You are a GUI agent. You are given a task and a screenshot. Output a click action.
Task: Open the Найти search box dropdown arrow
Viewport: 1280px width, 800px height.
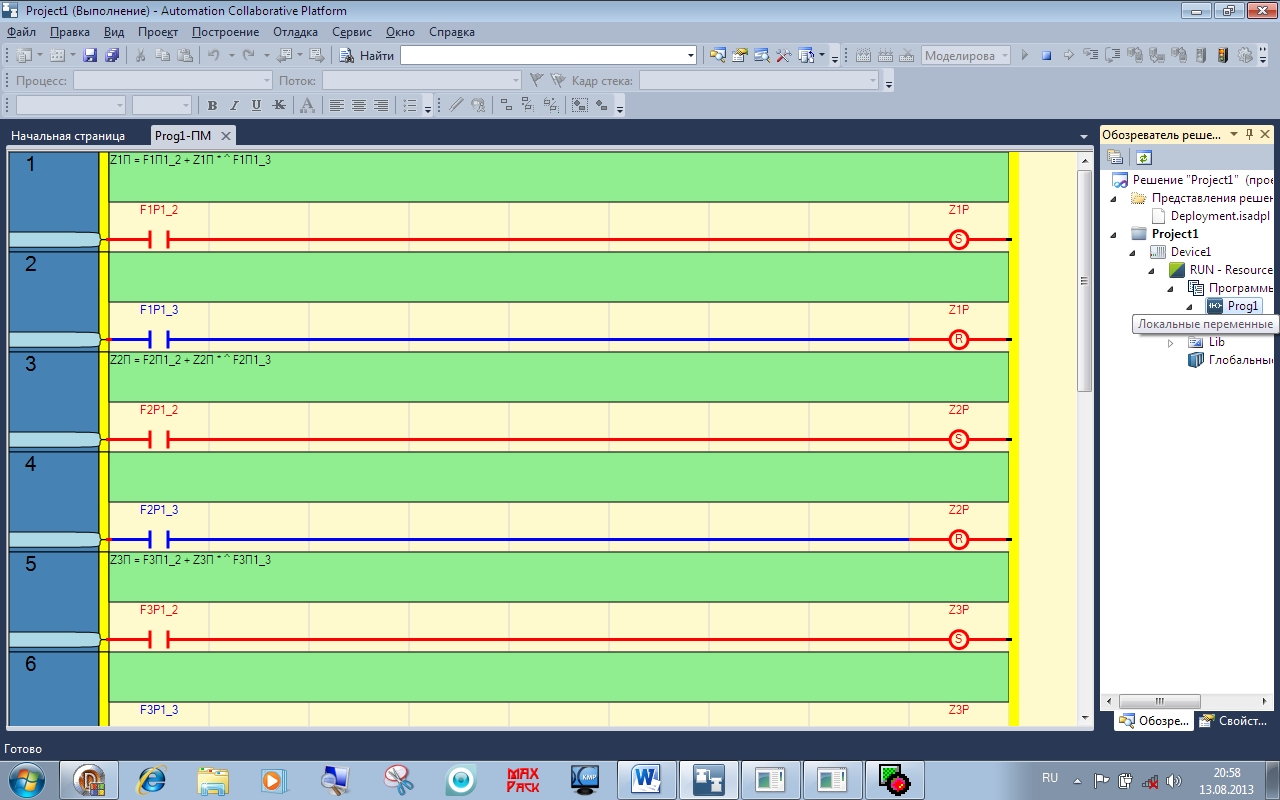point(690,56)
